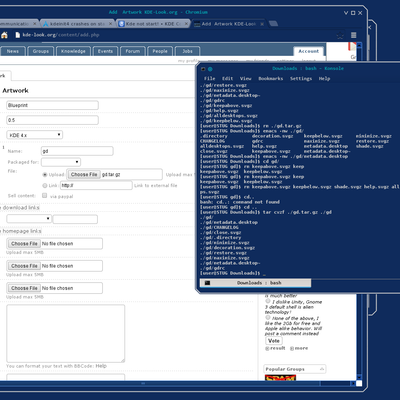Click the new tab button in Chromium

(x=273, y=23)
